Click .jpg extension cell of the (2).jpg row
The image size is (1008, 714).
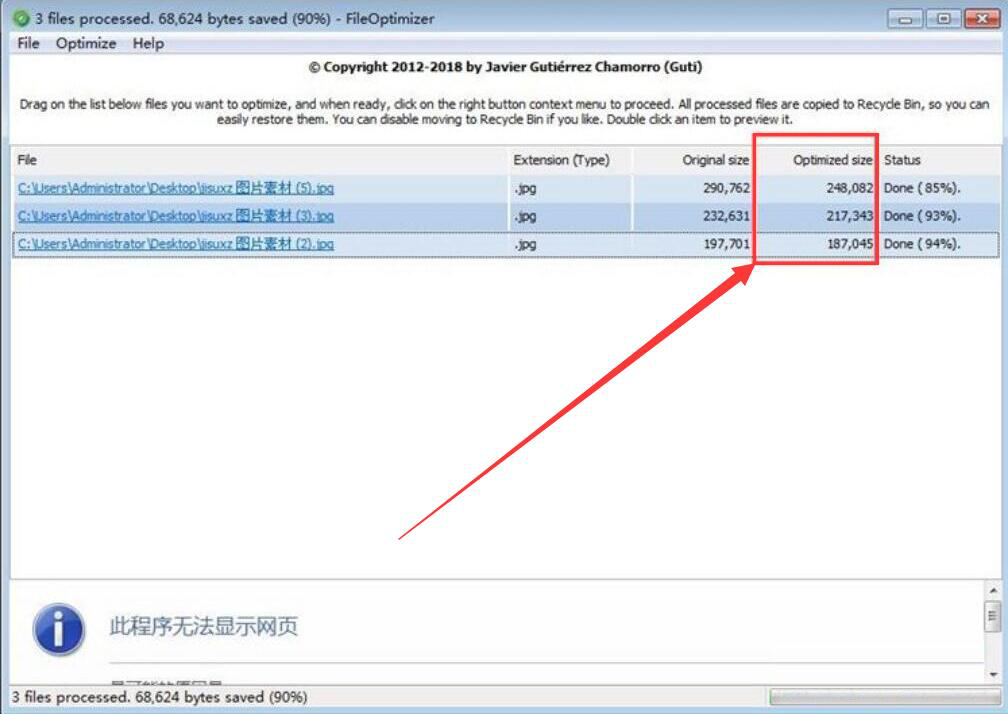click(525, 245)
